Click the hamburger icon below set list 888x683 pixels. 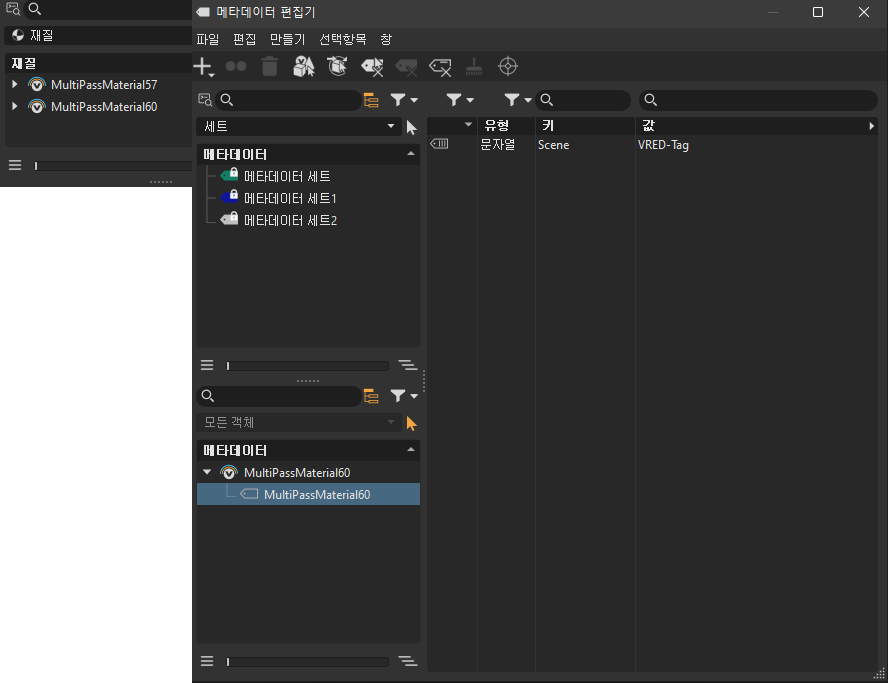[207, 365]
